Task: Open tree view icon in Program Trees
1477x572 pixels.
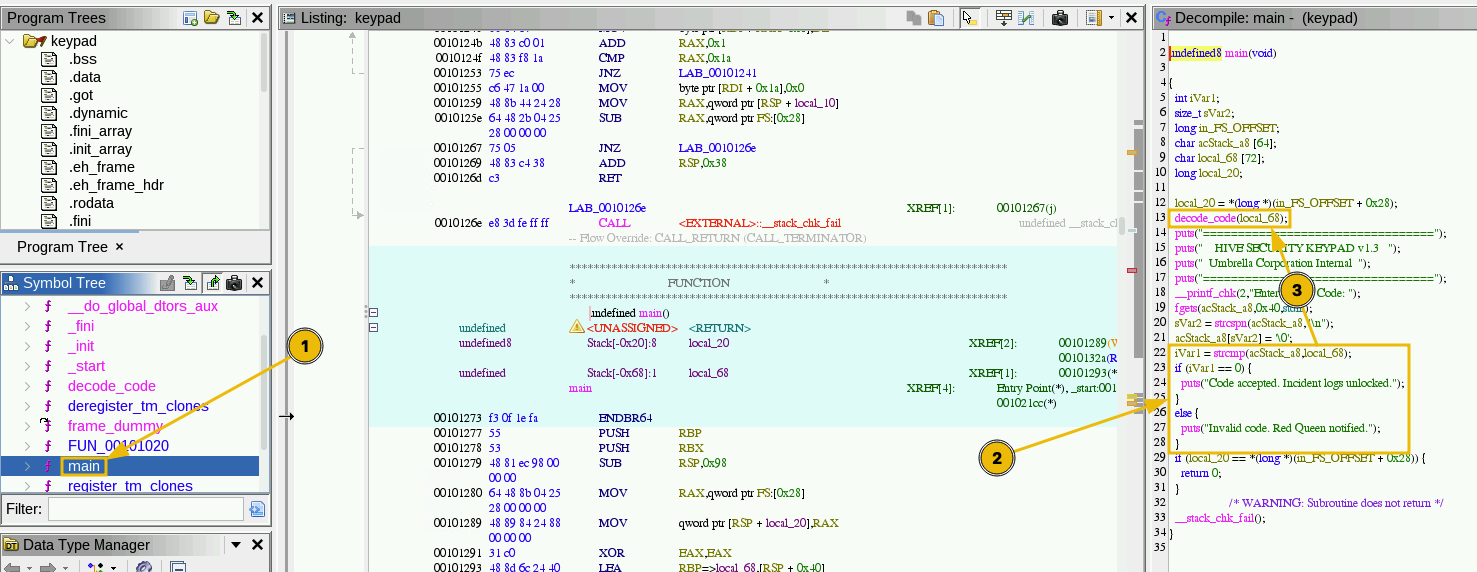Action: click(211, 17)
